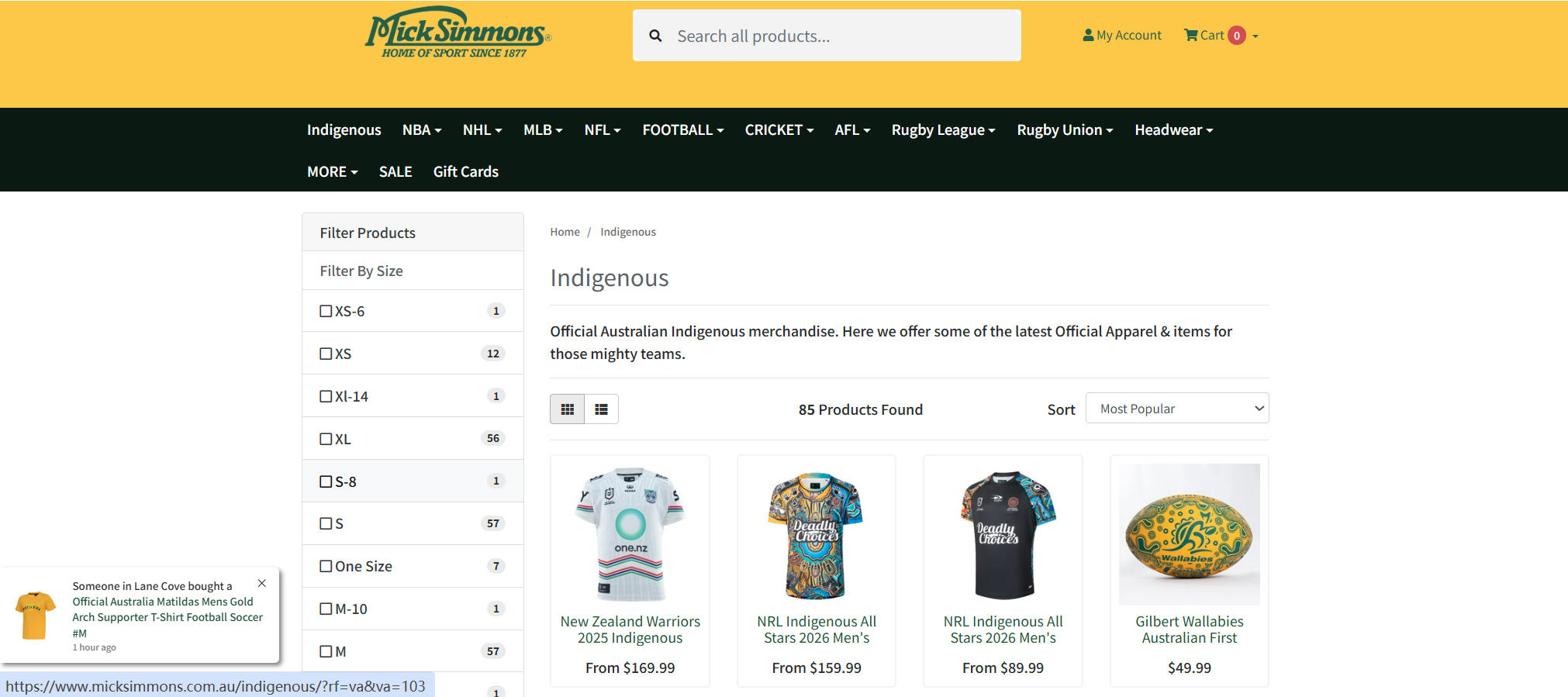Open the Indigenous menu item
Screen dimensions: 1568x697
tap(344, 129)
